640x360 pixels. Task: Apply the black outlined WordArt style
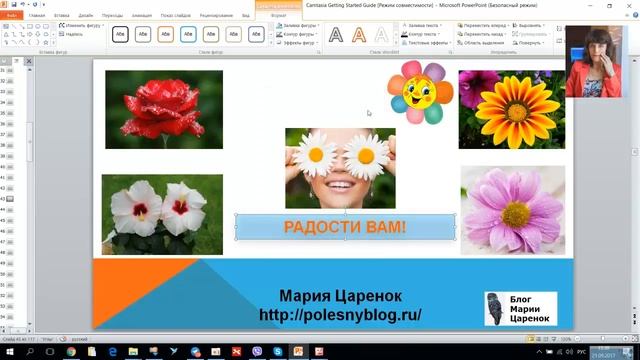[336, 35]
